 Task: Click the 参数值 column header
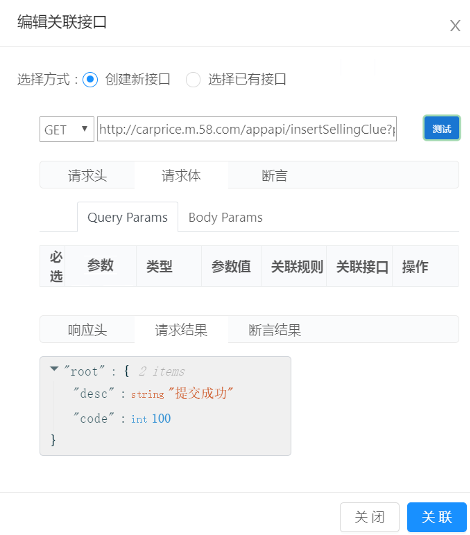231,266
